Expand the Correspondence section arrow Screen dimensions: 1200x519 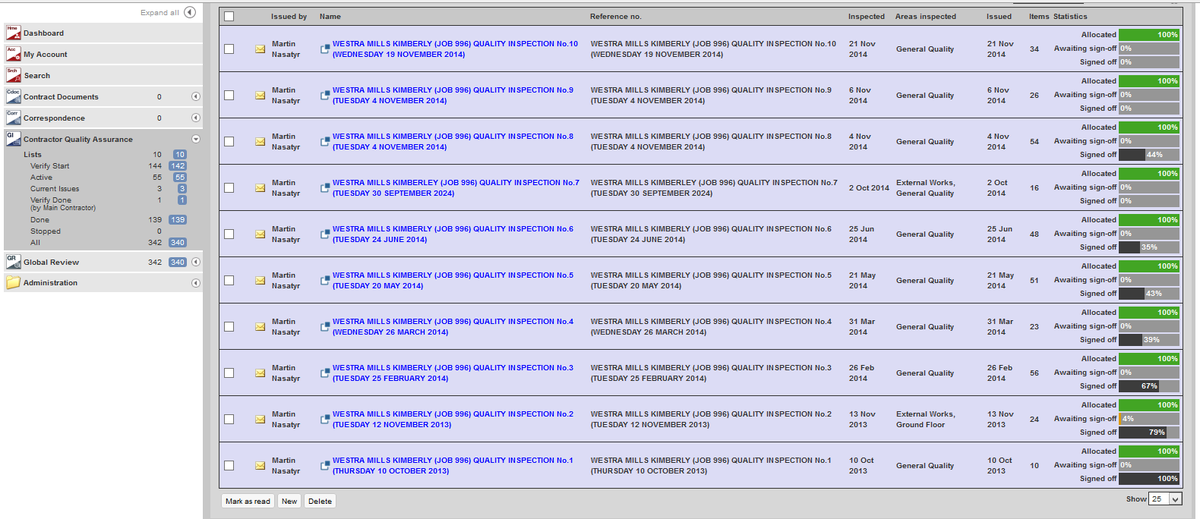196,118
